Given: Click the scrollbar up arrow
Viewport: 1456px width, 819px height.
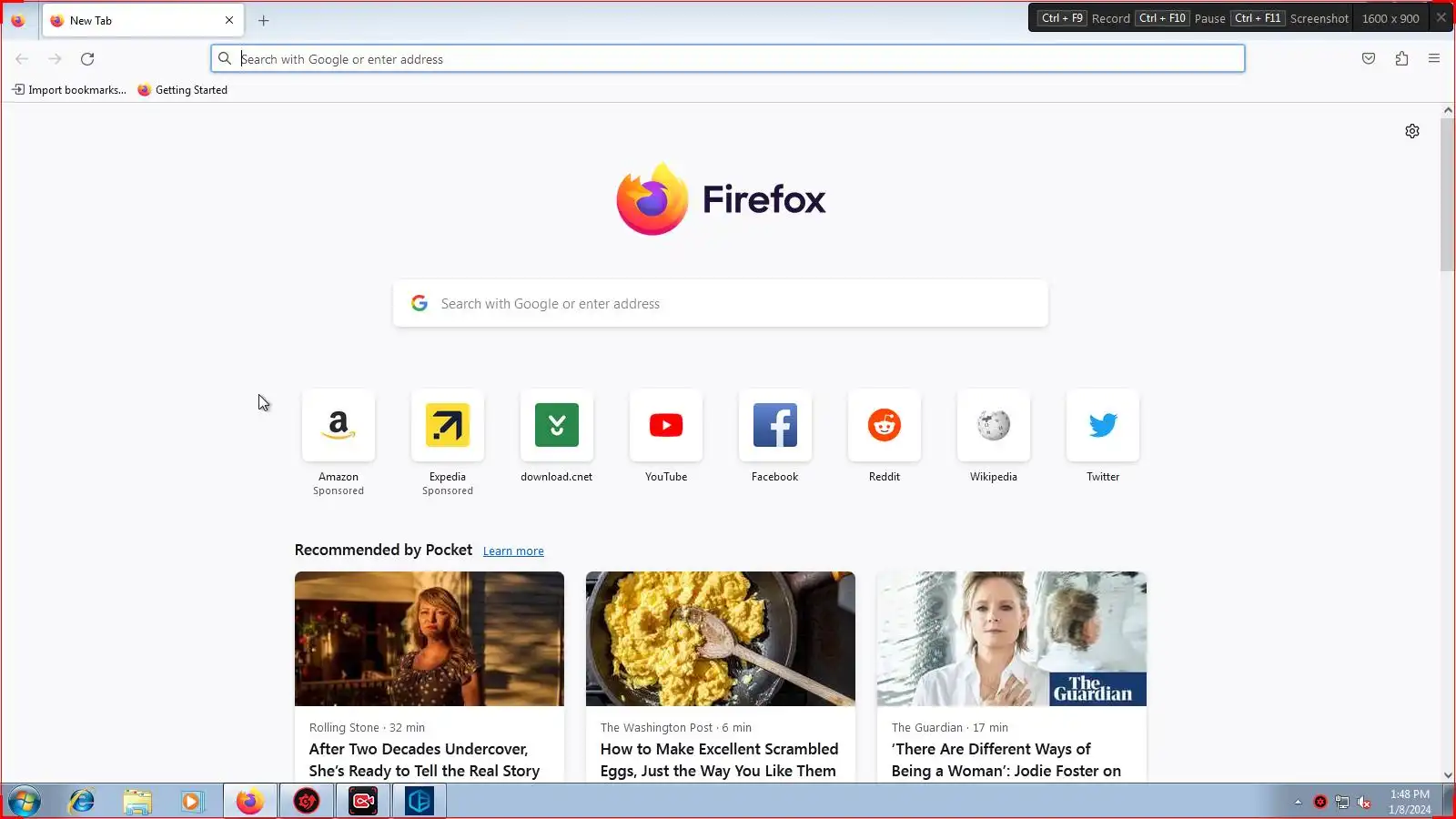Looking at the screenshot, I should 1448,110.
